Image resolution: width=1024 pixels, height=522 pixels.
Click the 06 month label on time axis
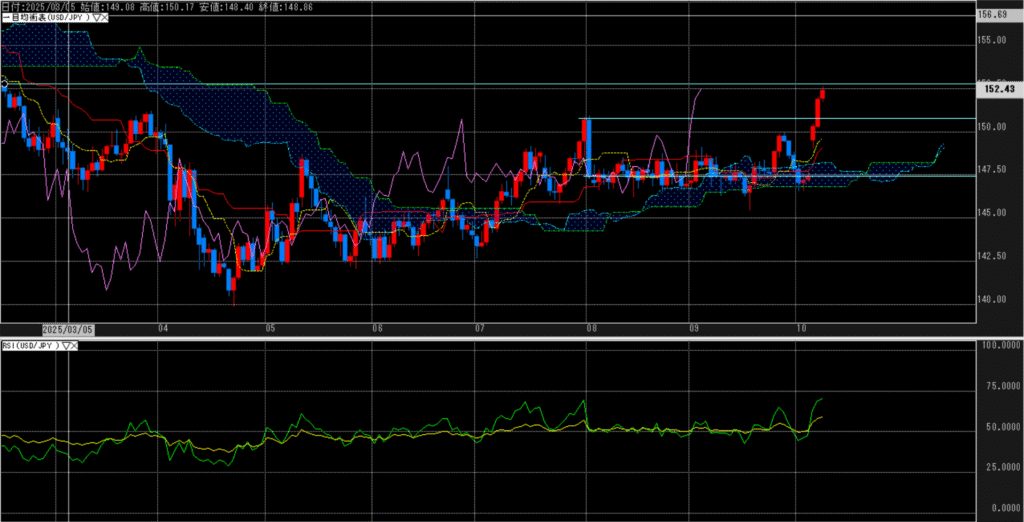point(376,328)
